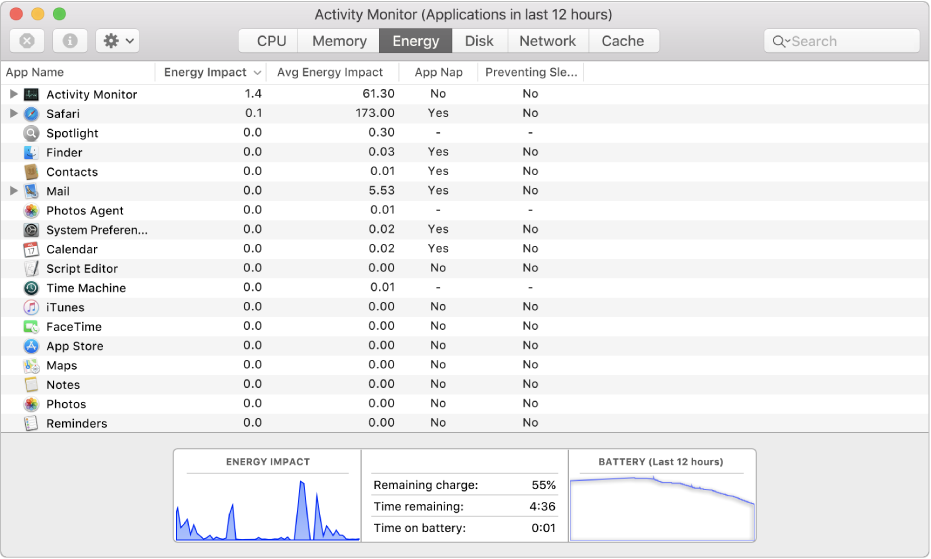Select the Maps row name

point(62,365)
